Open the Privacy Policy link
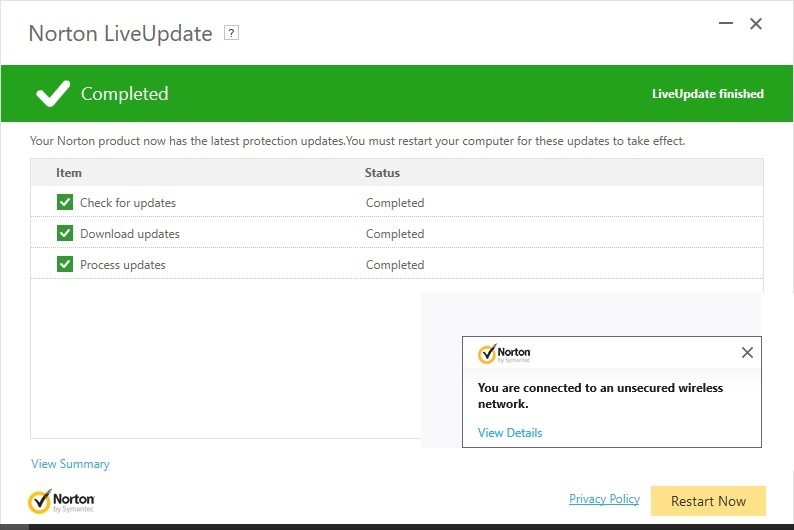794x530 pixels. [604, 499]
